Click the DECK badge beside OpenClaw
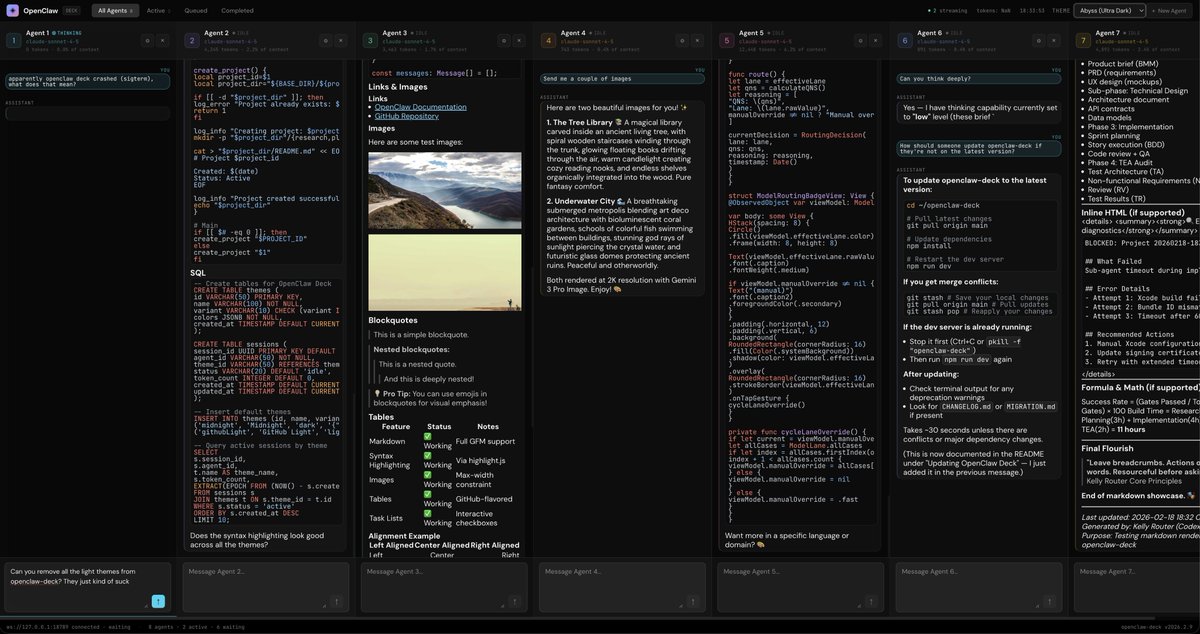 72,10
